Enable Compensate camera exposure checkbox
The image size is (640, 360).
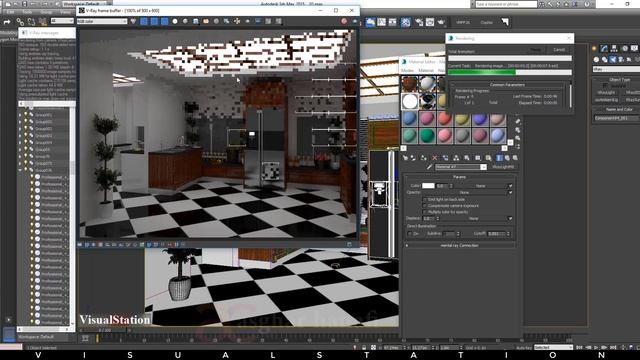pos(424,206)
